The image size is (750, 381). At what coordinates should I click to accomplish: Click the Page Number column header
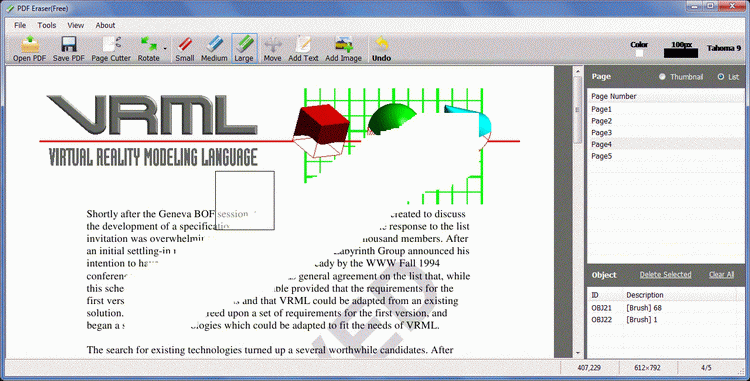665,96
